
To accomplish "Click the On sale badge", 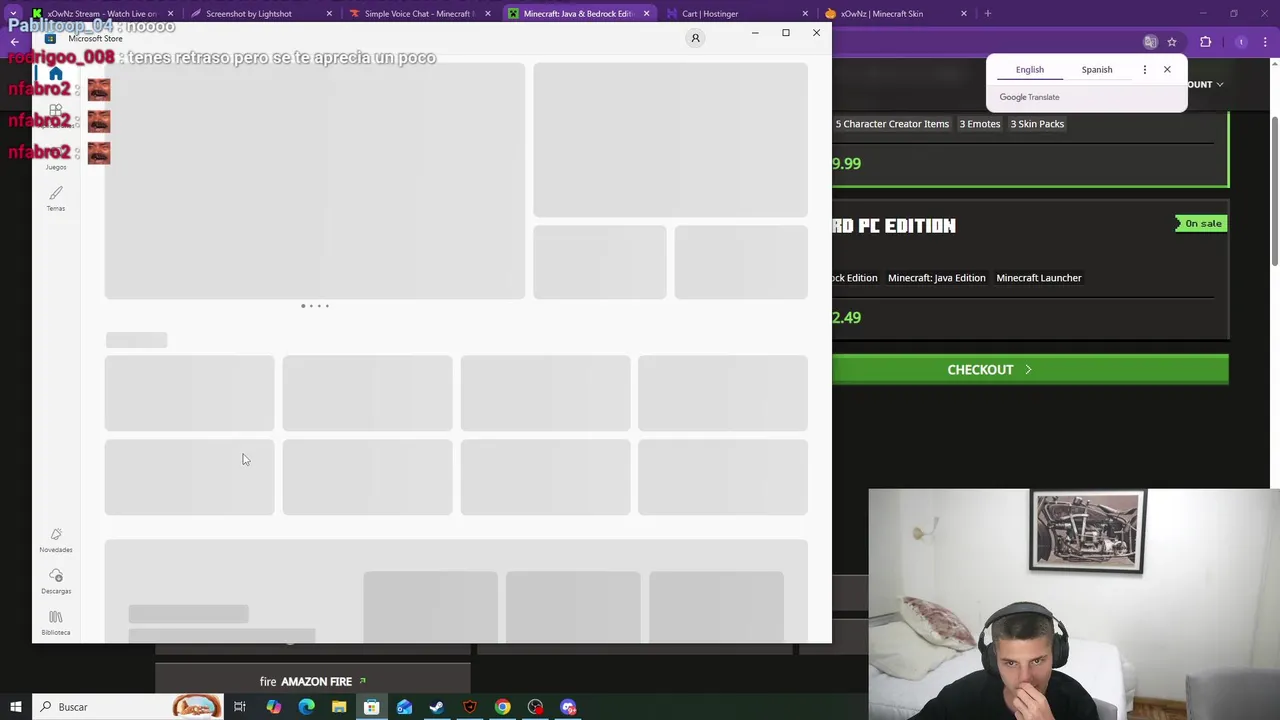I will [1200, 224].
